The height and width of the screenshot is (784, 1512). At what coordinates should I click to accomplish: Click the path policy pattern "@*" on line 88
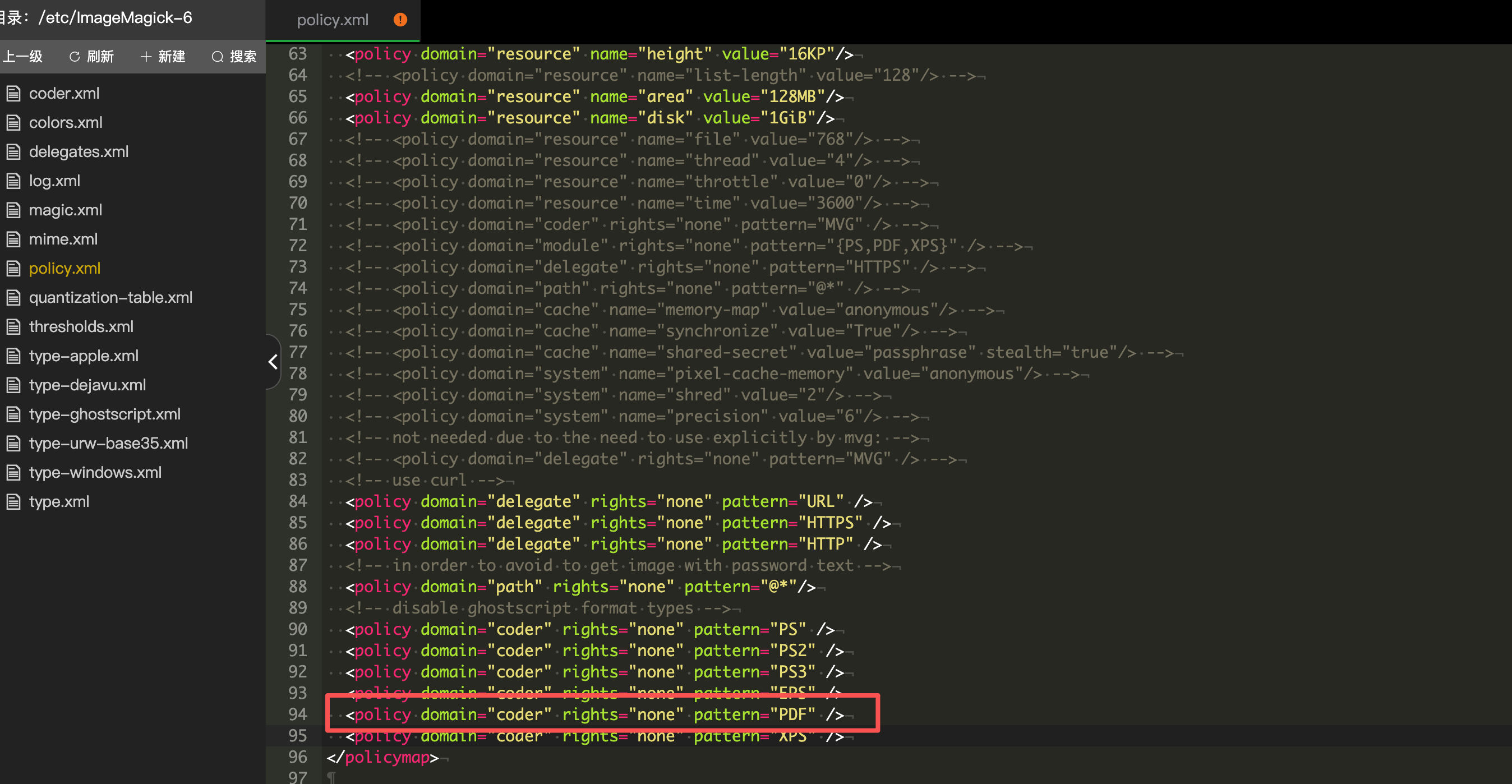click(778, 587)
